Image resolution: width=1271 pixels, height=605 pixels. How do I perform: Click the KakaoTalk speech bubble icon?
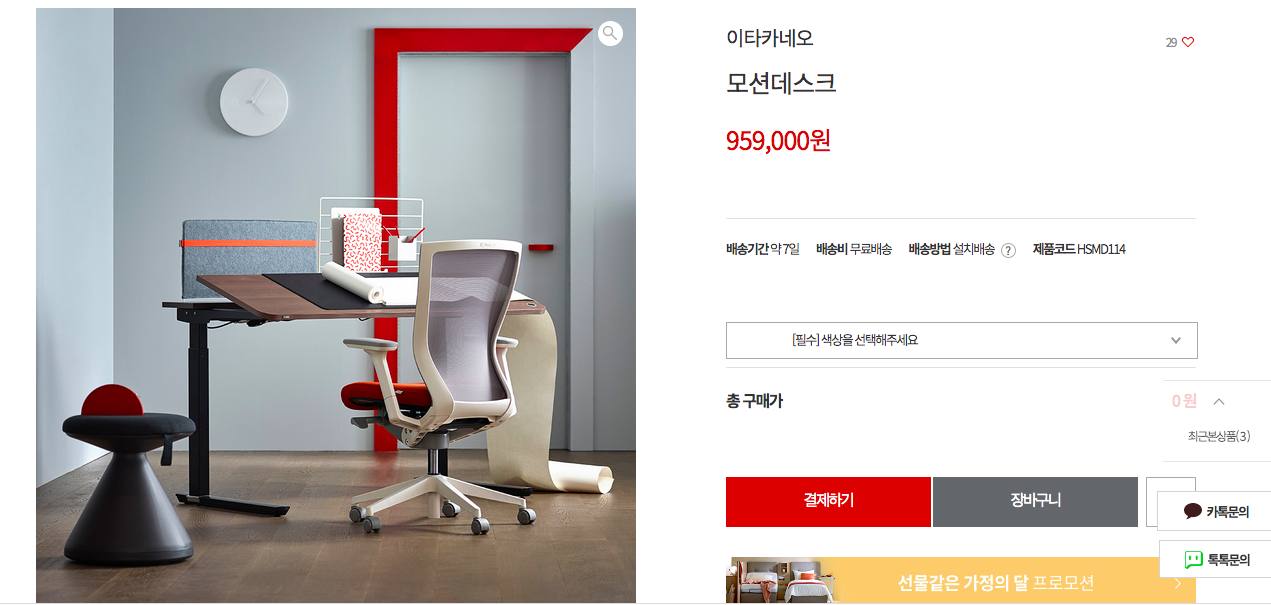[x=1192, y=511]
